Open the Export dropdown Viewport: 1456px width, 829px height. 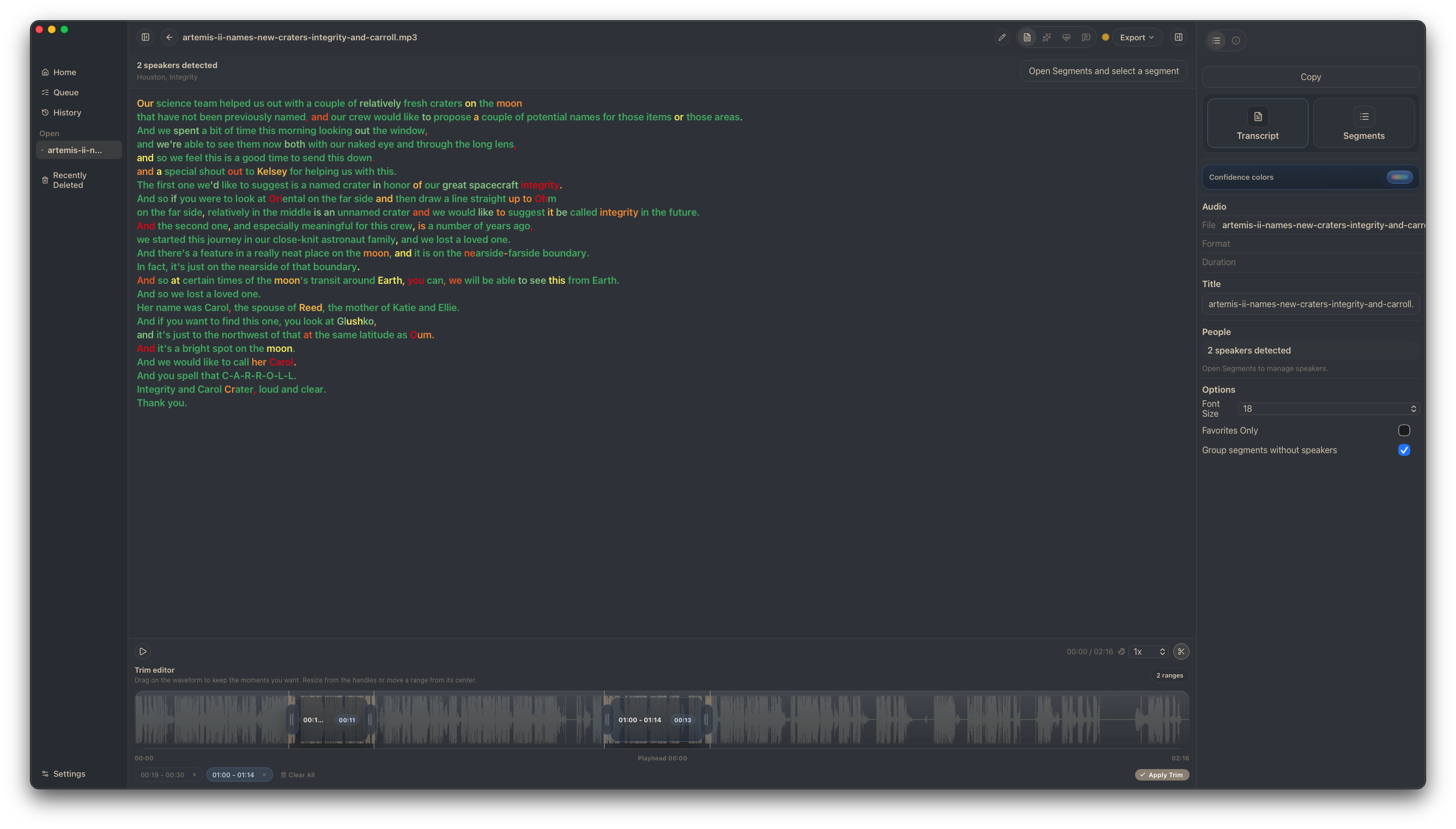pos(1137,37)
